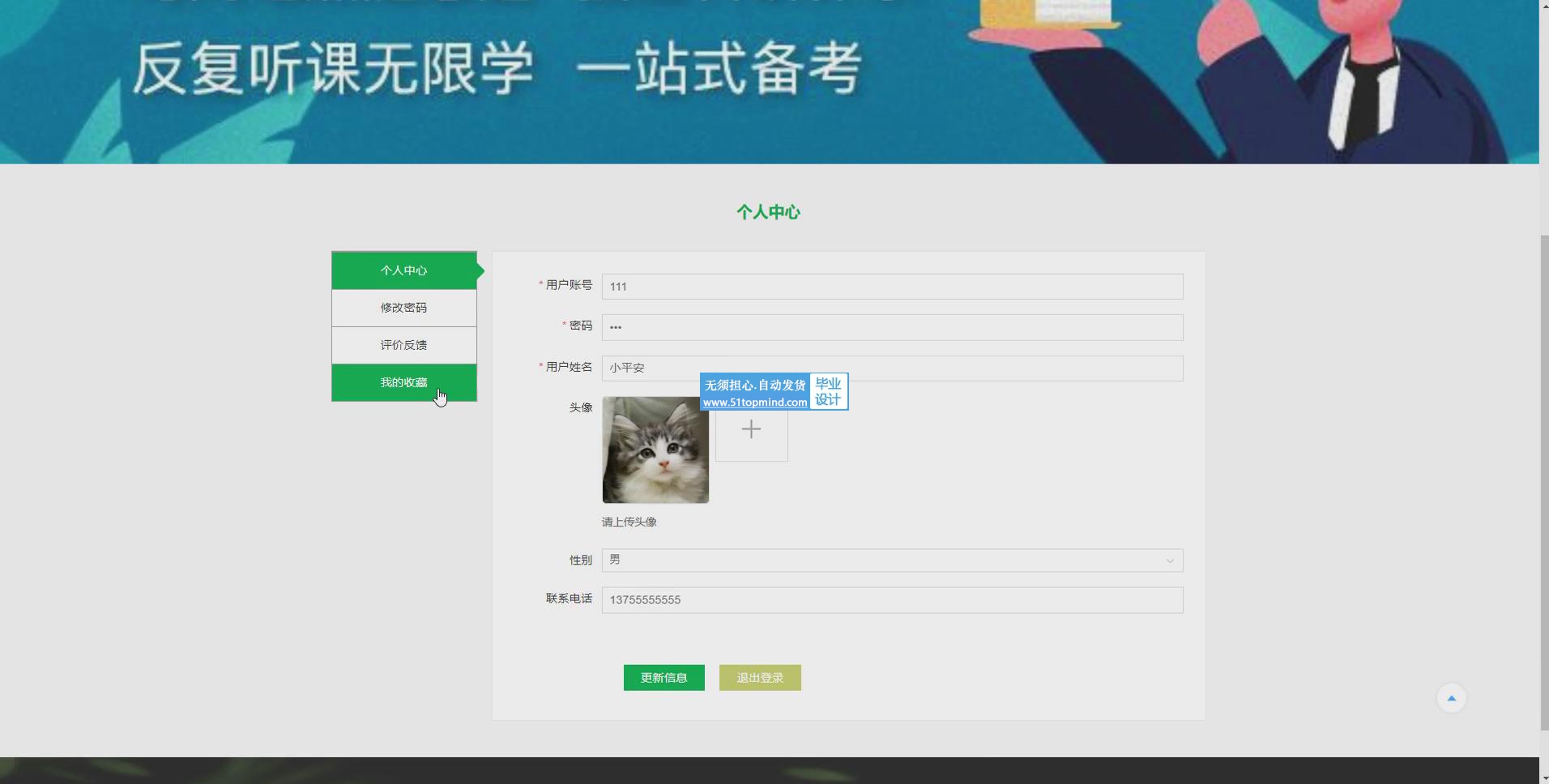
Task: Click the cat avatar thumbnail
Action: click(x=655, y=450)
